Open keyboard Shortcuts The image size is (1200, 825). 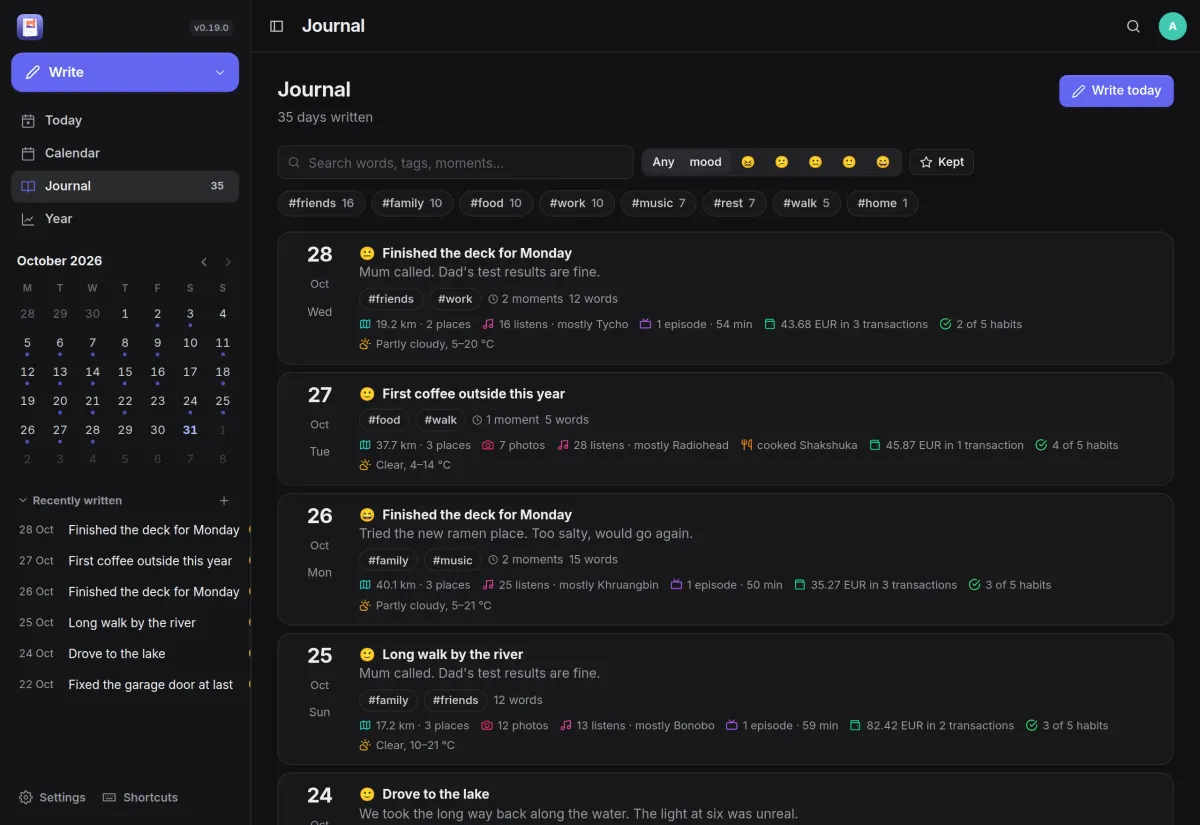tap(140, 798)
